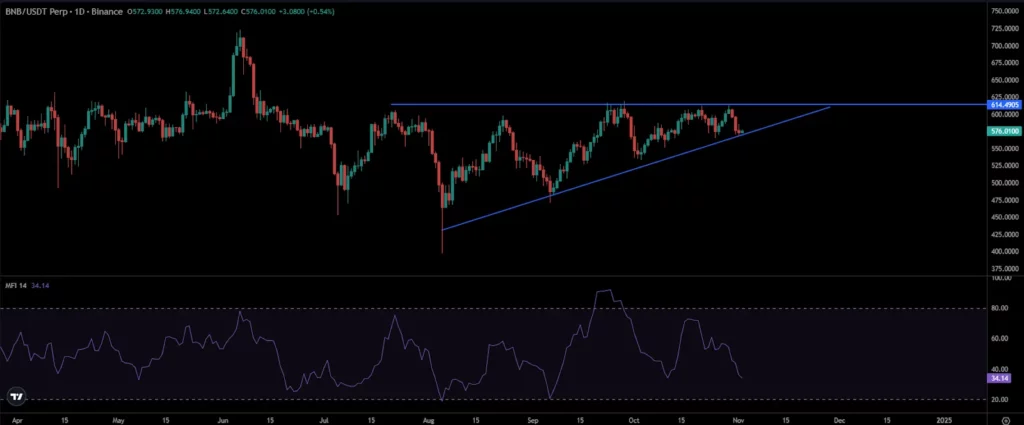The height and width of the screenshot is (425, 1024).
Task: Click the 576.0100 current price label
Action: coord(1005,131)
